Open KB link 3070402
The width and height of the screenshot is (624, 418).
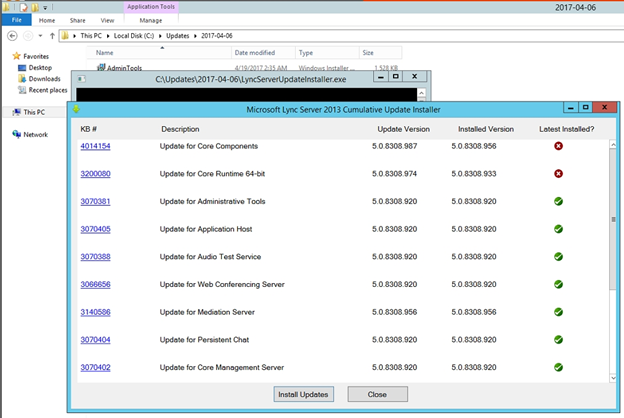click(x=95, y=367)
